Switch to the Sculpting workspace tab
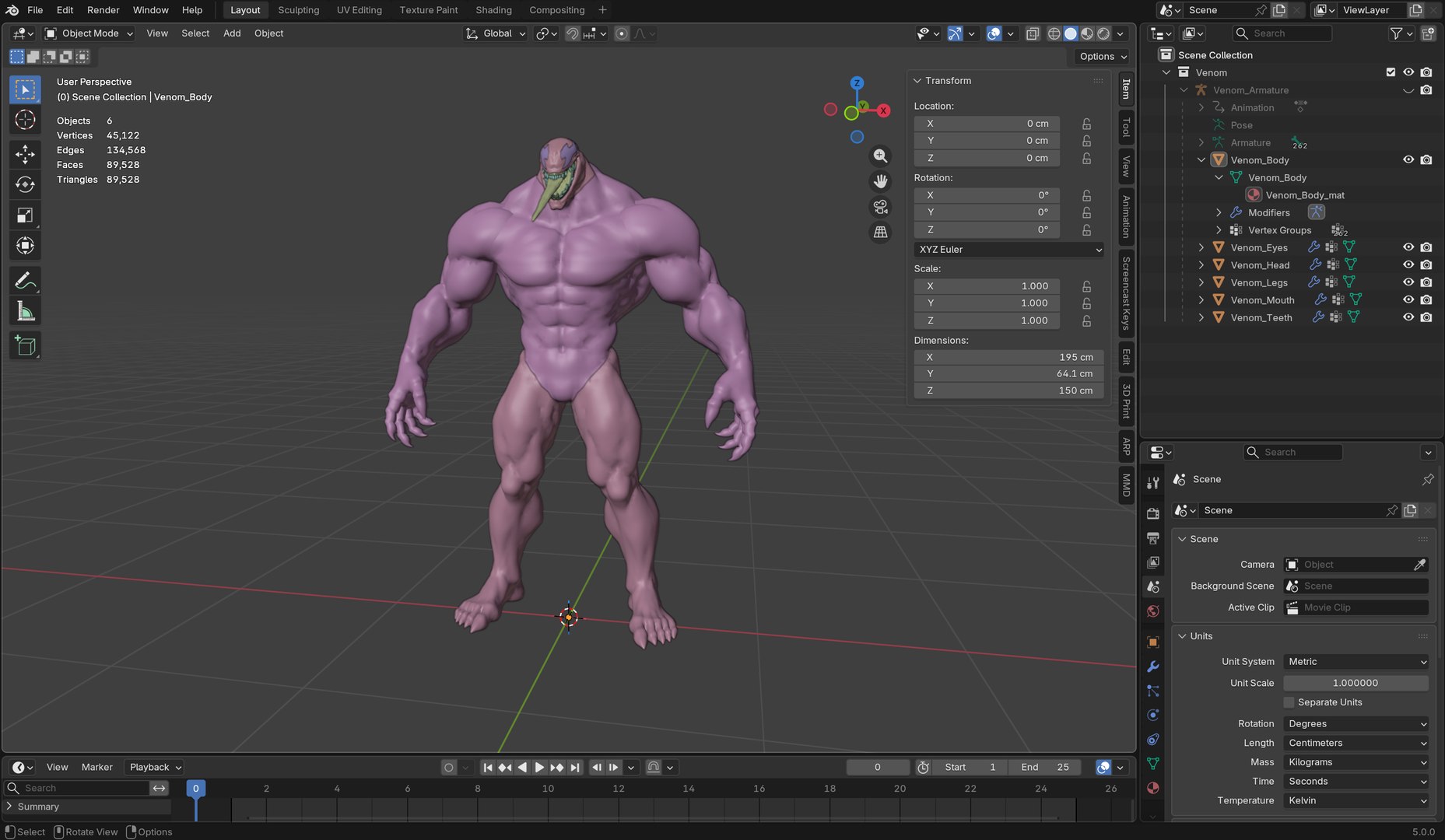This screenshot has width=1445, height=840. (x=299, y=10)
